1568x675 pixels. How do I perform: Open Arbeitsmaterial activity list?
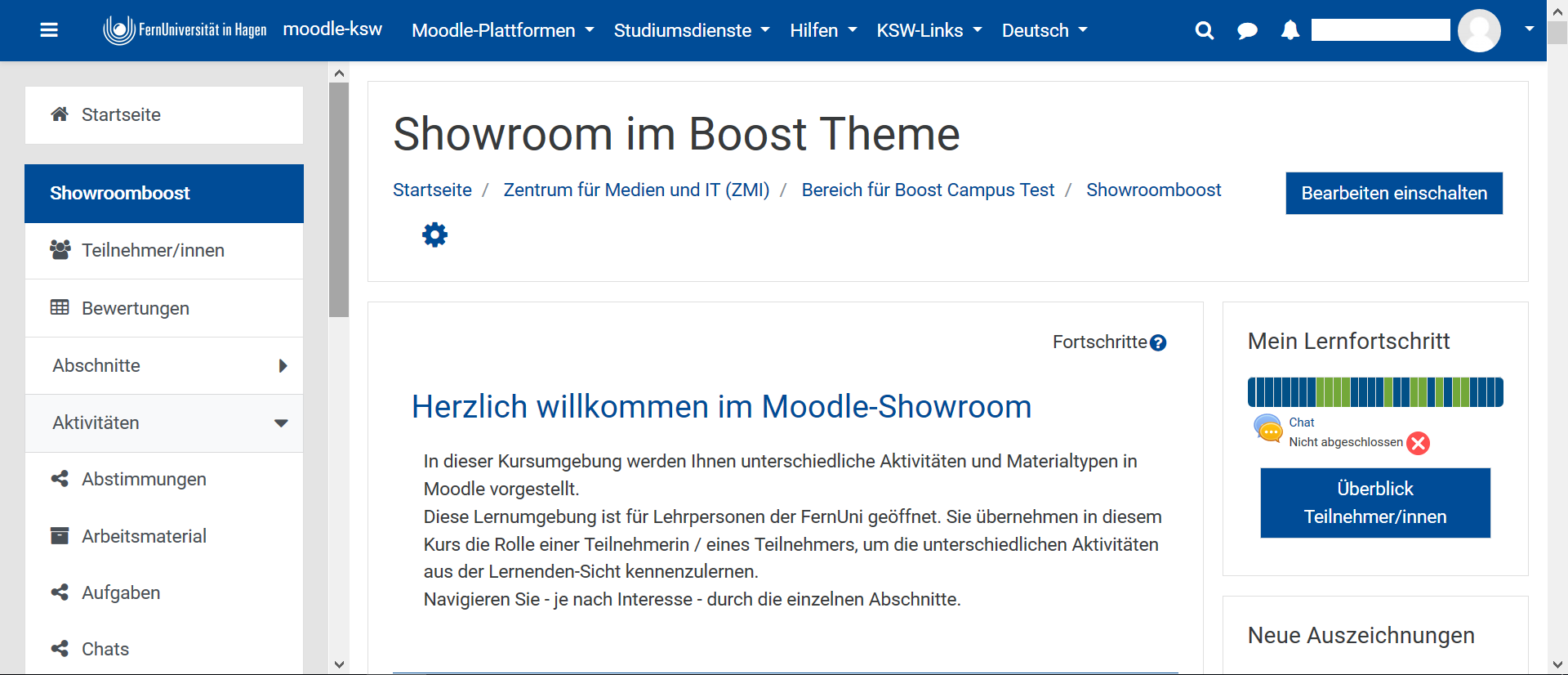[x=164, y=536]
